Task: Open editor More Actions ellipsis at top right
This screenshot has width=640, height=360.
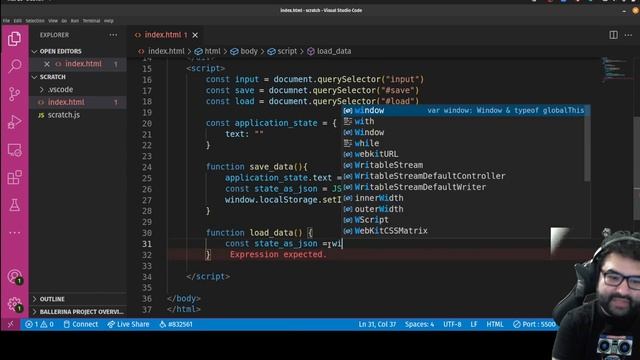Action: (x=629, y=35)
